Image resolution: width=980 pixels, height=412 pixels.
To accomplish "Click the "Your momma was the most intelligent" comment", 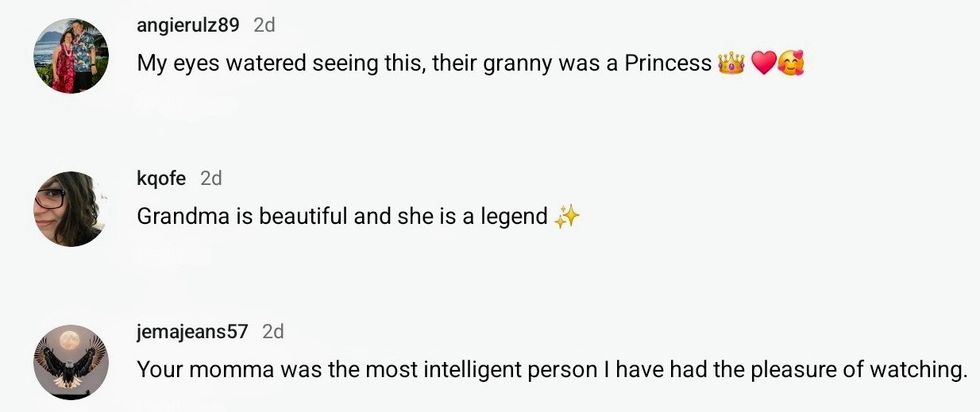I will (x=400, y=369).
